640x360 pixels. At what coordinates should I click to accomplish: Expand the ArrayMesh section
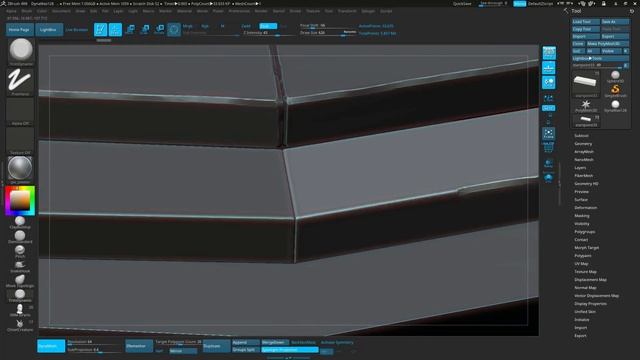[x=584, y=151]
